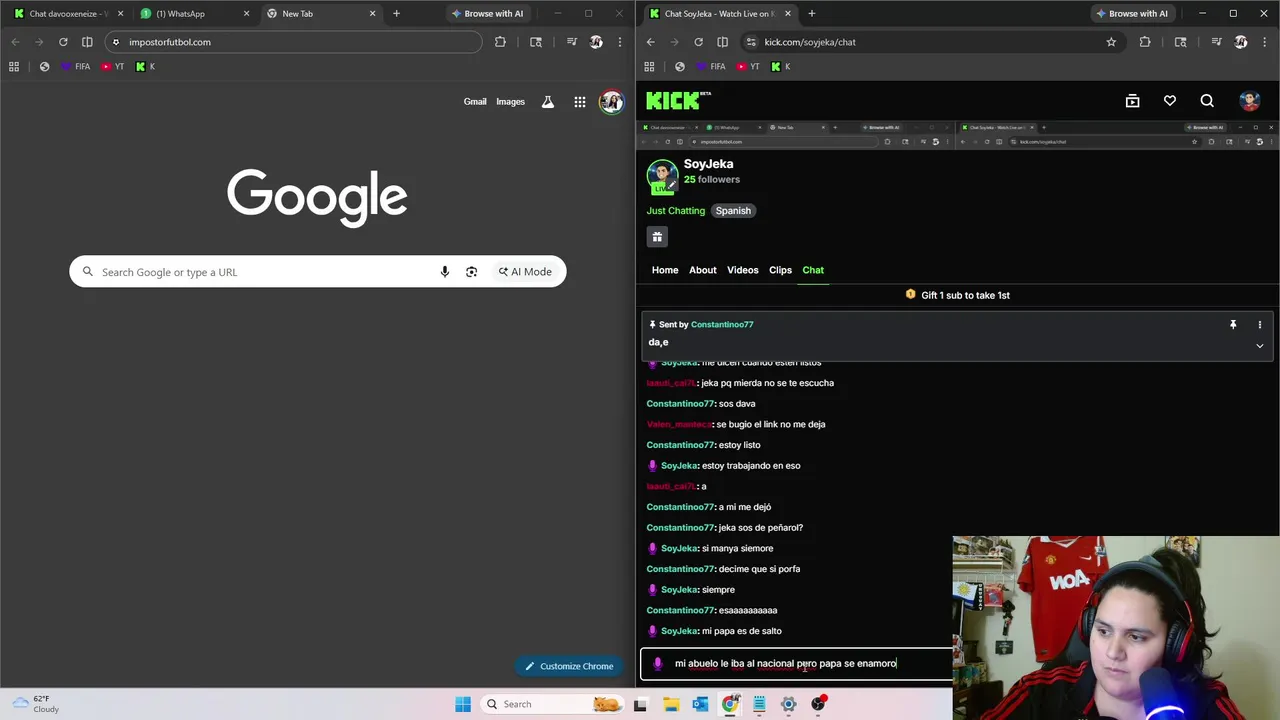Open Chrome menu in Kick window
The image size is (1280, 720).
point(1265,42)
